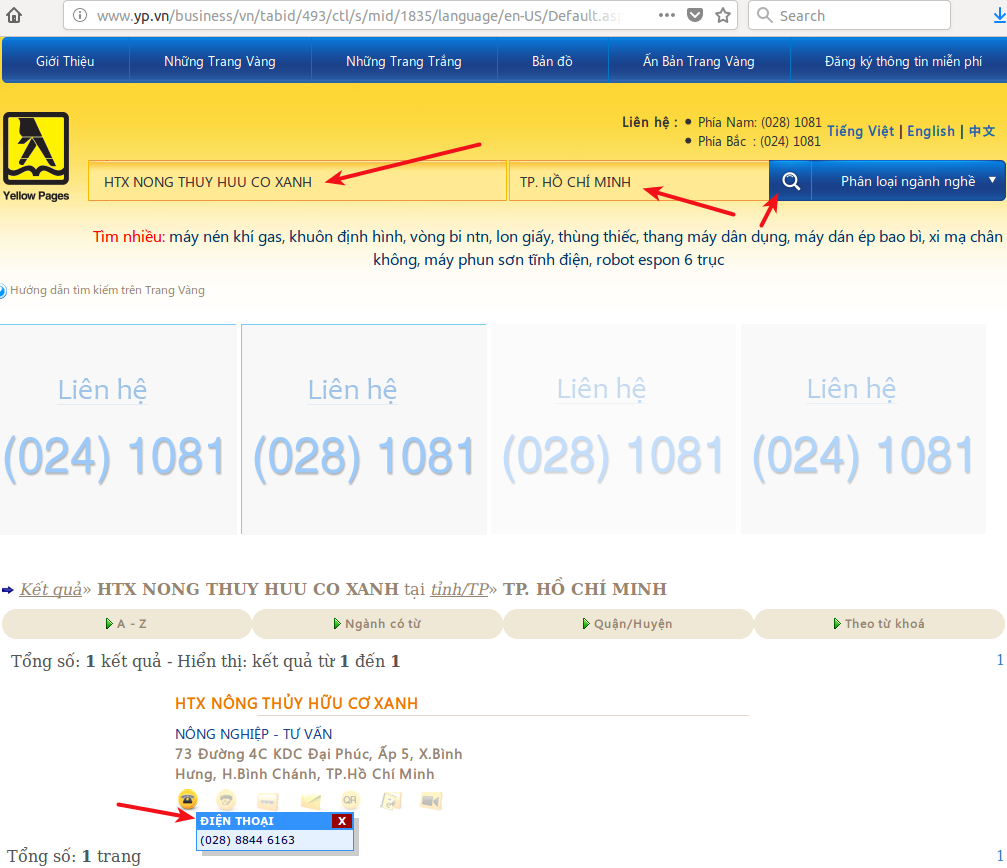This screenshot has height=868, width=1007.
Task: Click search suggestion robot espon 6 trục
Action: click(x=660, y=260)
